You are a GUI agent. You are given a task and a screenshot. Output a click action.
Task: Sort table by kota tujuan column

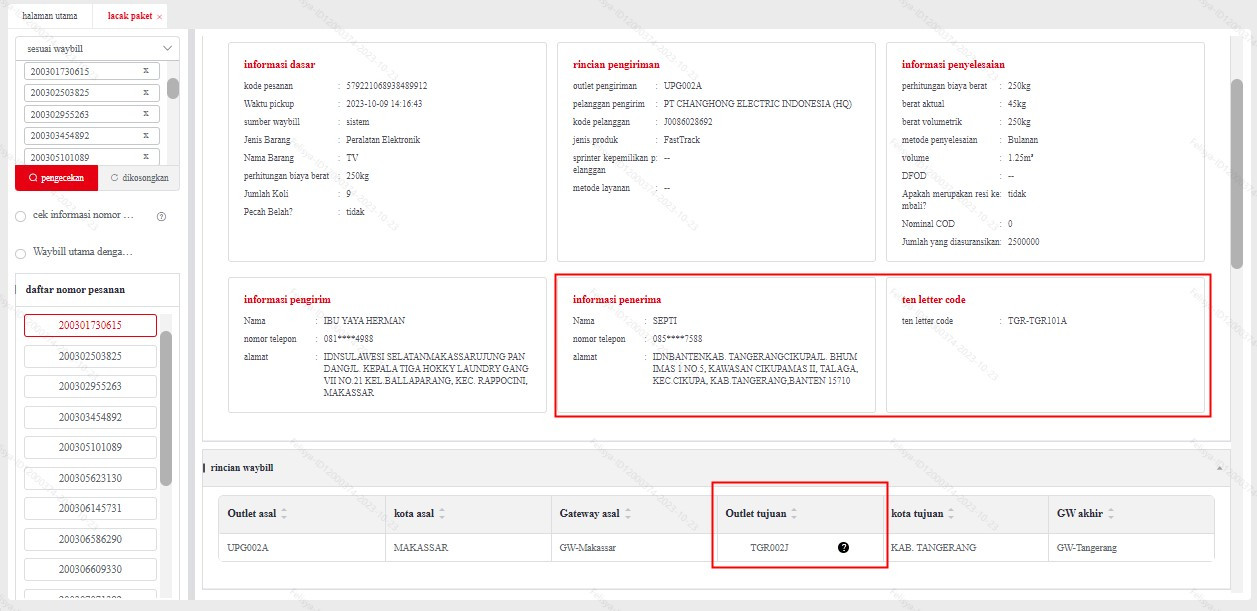click(951, 513)
